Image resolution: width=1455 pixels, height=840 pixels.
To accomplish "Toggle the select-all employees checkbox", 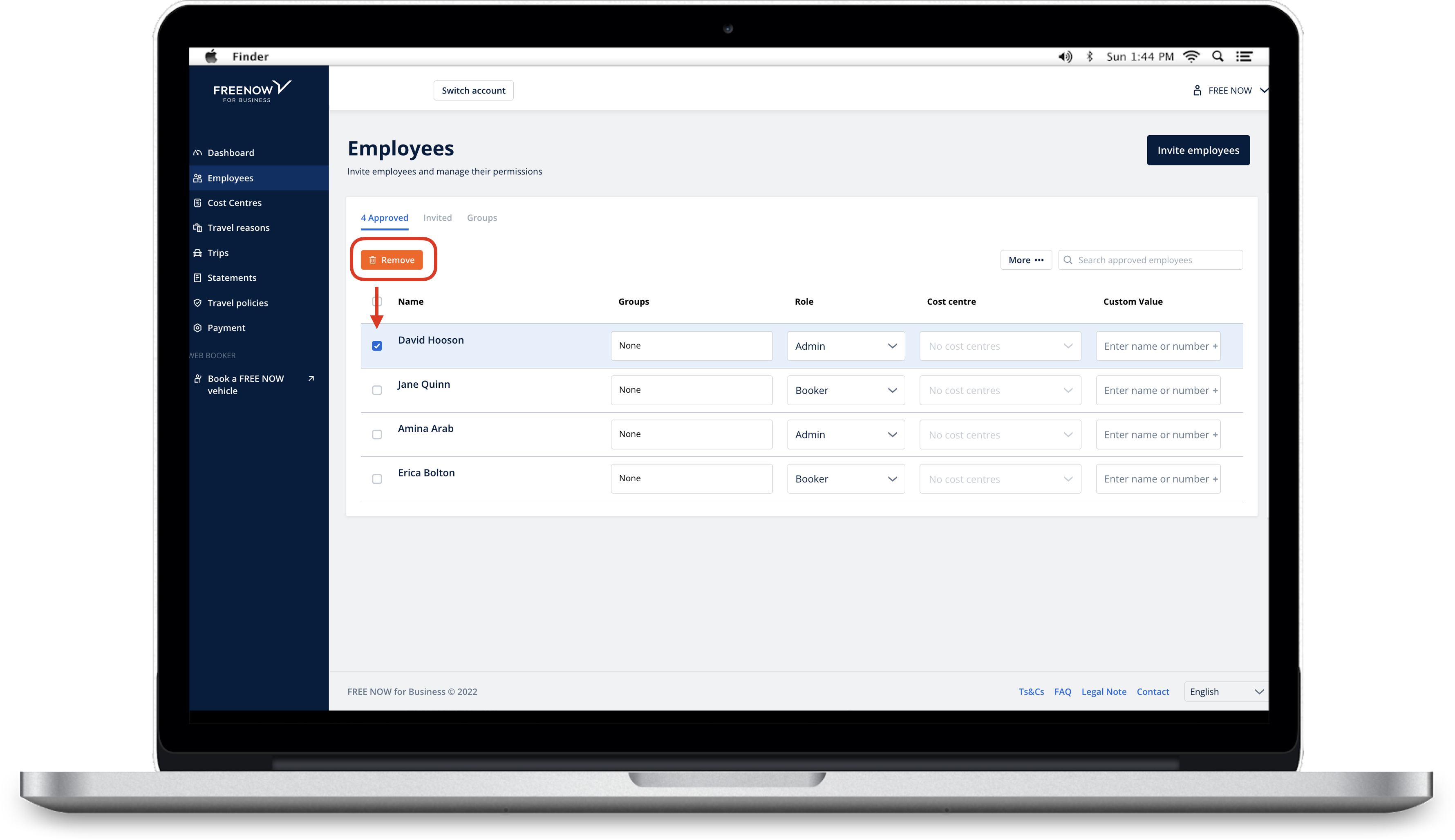I will pos(377,302).
